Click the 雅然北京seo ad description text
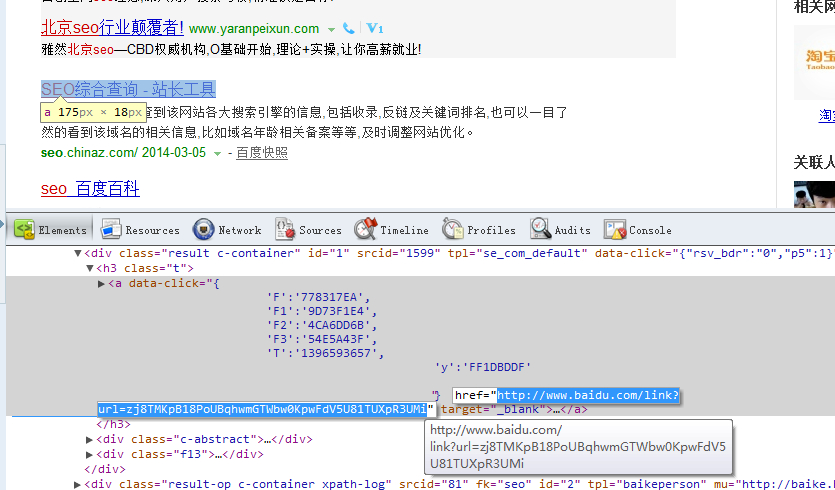 point(231,50)
